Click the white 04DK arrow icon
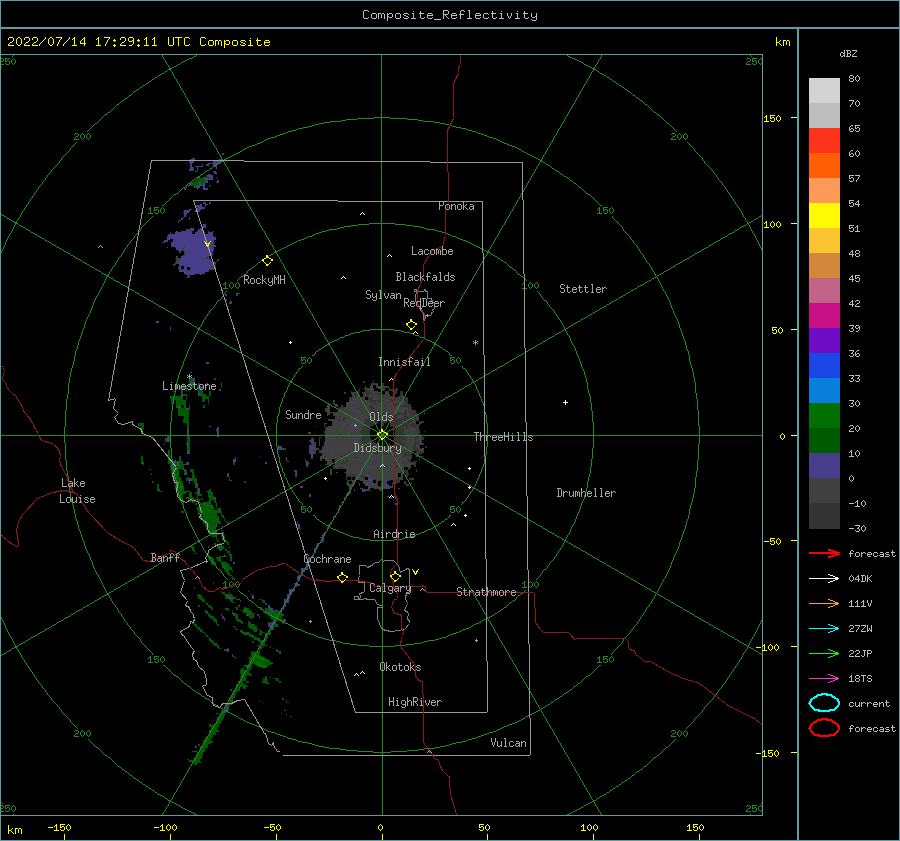The image size is (900, 841). click(824, 579)
